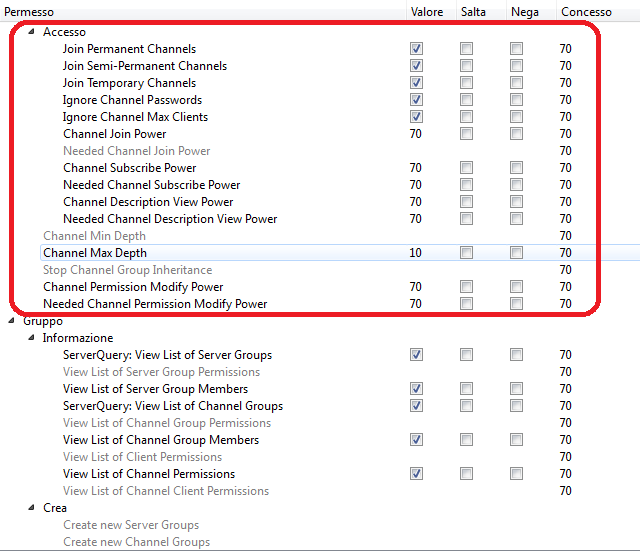Tick Salta for Ignore Channel Max Clients
Screen dimensions: 640x551
coord(466,117)
